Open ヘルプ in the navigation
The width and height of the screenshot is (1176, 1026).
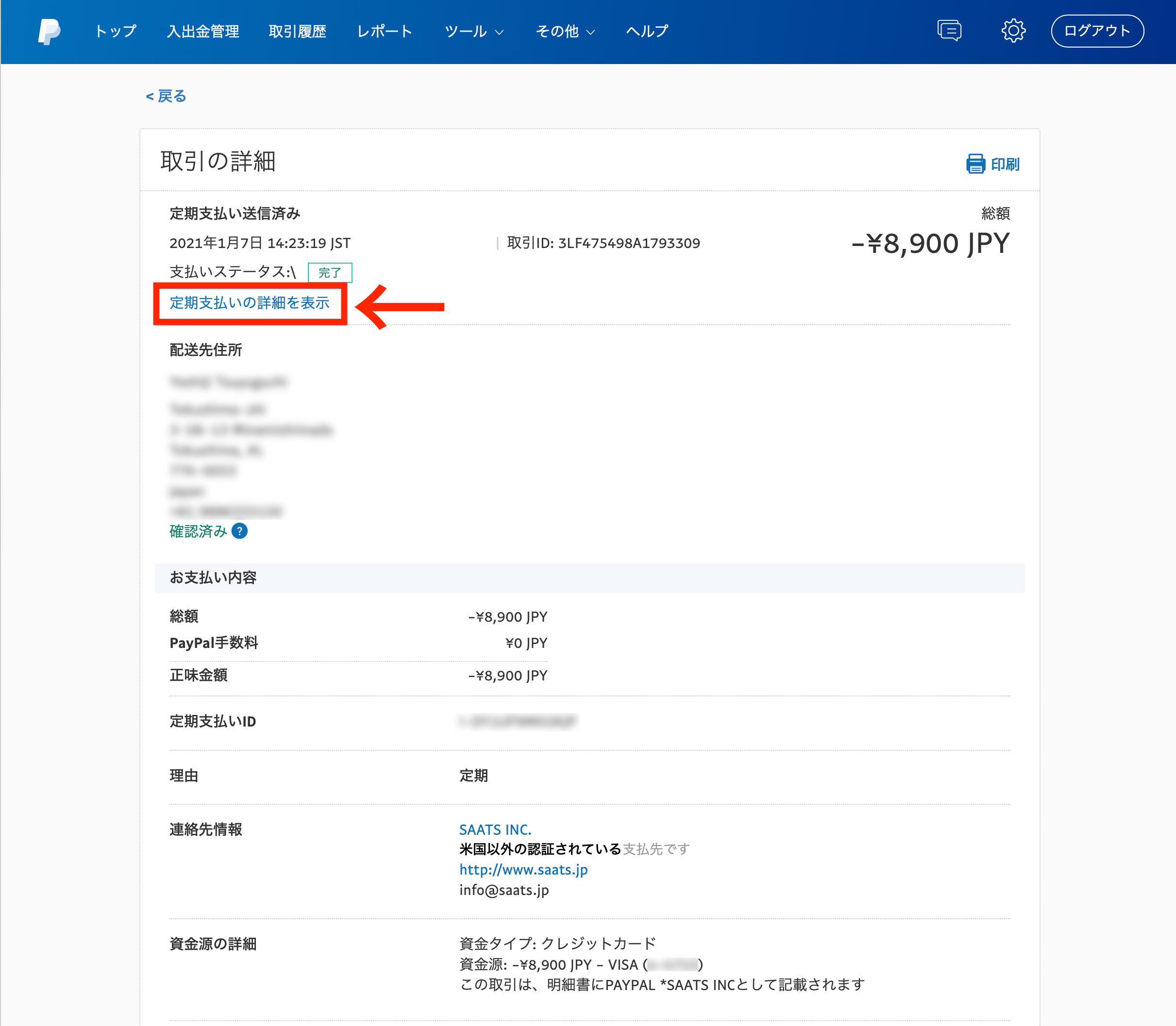click(647, 32)
